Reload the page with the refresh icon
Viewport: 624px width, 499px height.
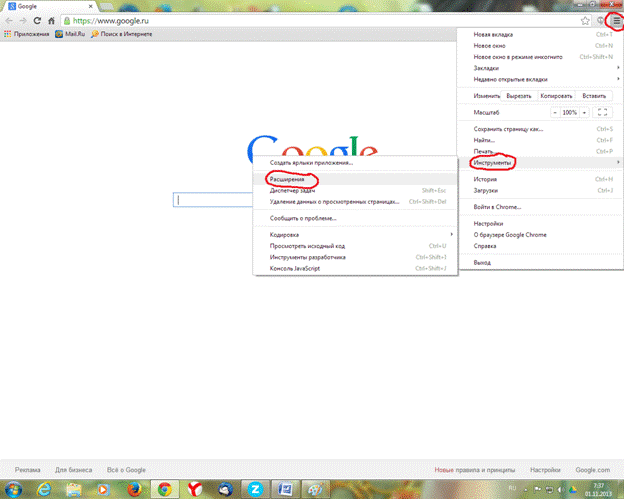pos(37,21)
